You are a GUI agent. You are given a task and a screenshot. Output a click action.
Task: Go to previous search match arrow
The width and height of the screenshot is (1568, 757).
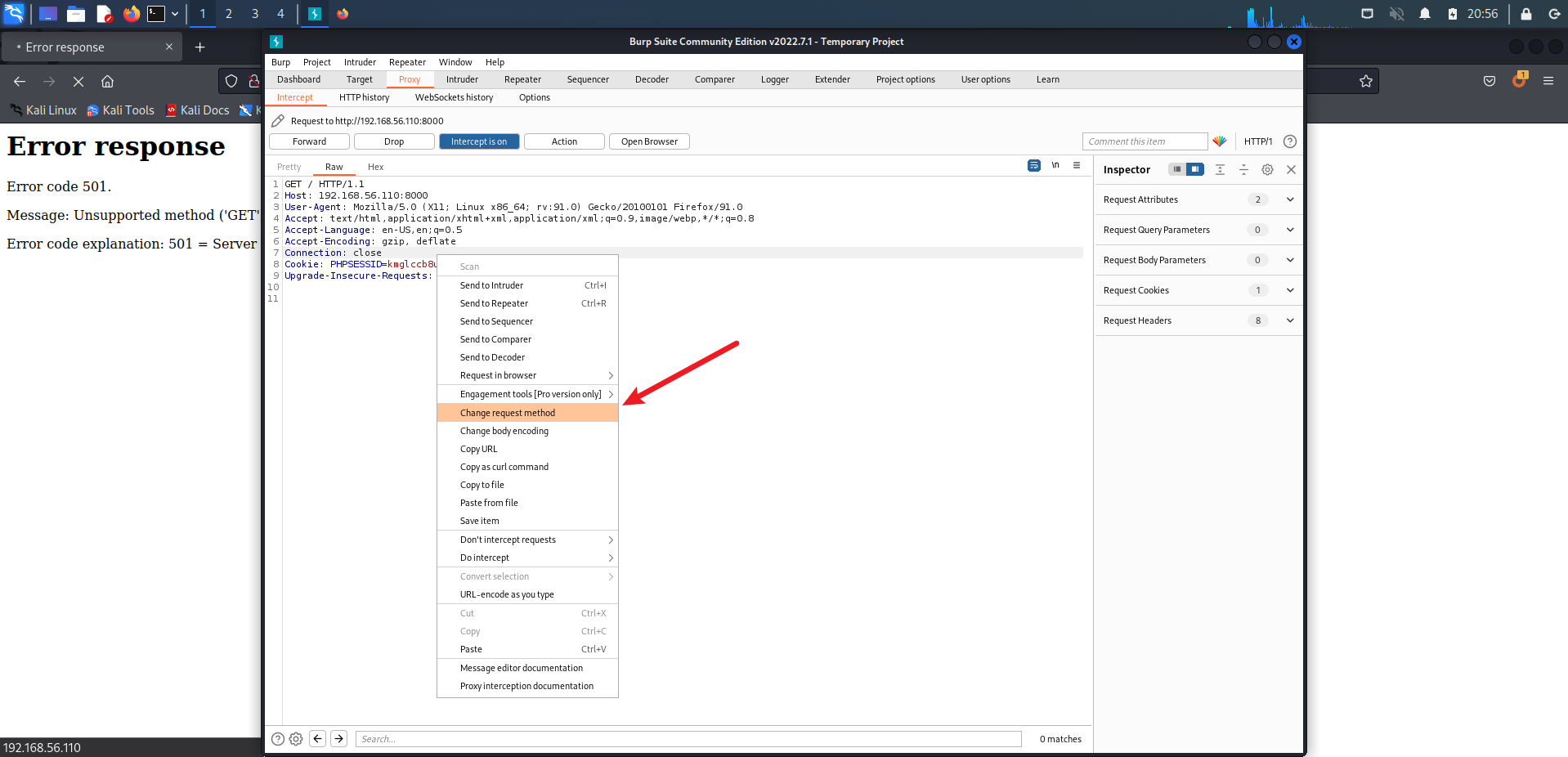pos(318,739)
